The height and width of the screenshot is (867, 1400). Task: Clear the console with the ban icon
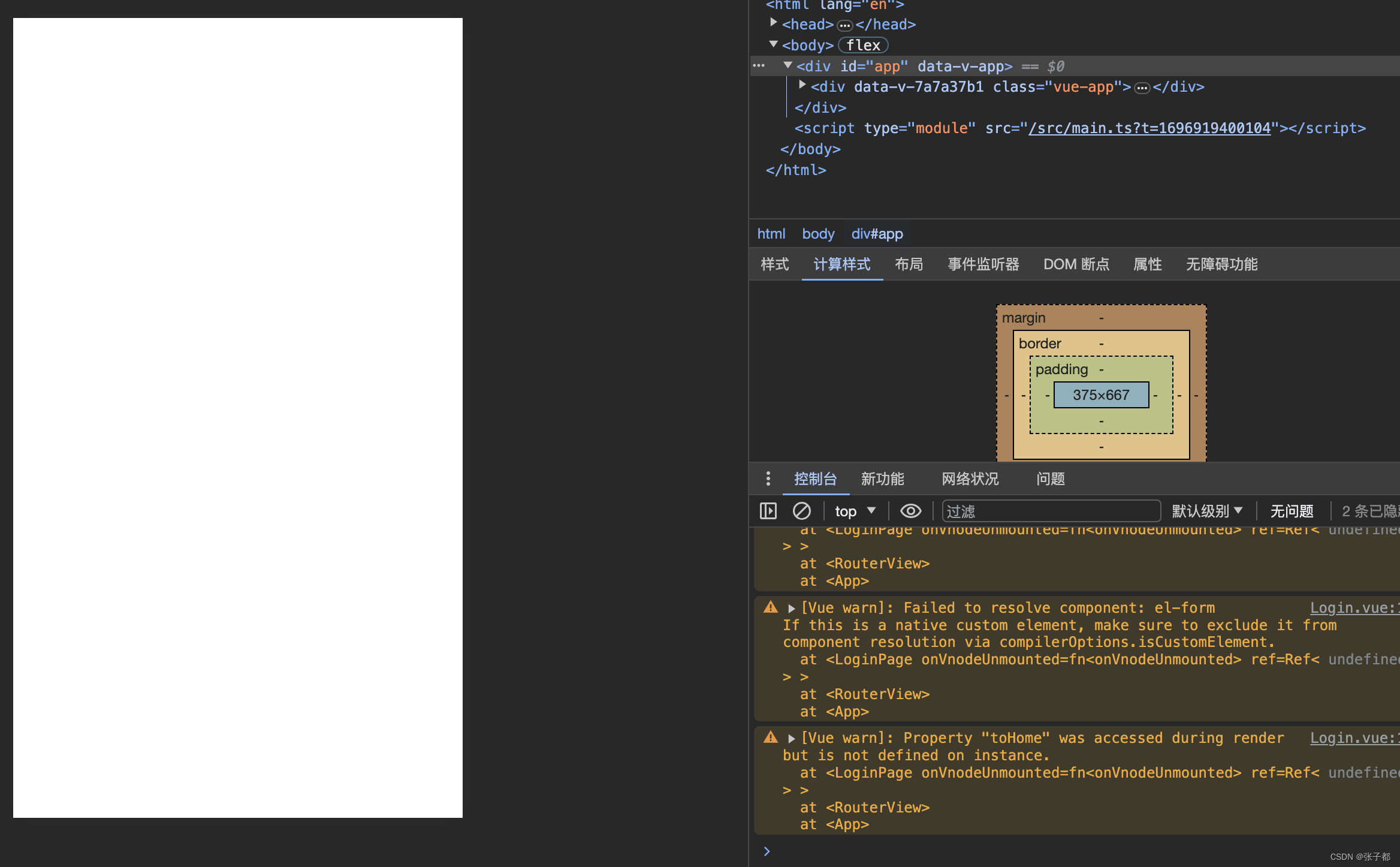click(802, 511)
